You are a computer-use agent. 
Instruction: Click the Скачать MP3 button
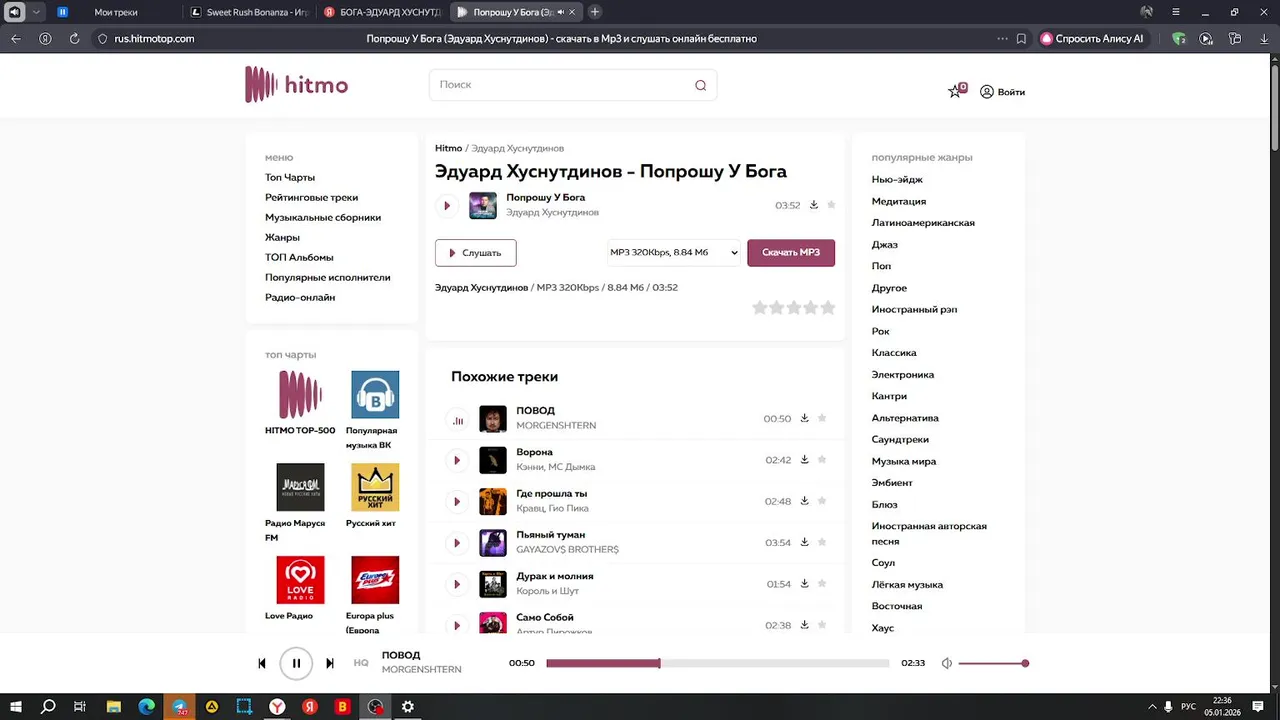coord(791,253)
